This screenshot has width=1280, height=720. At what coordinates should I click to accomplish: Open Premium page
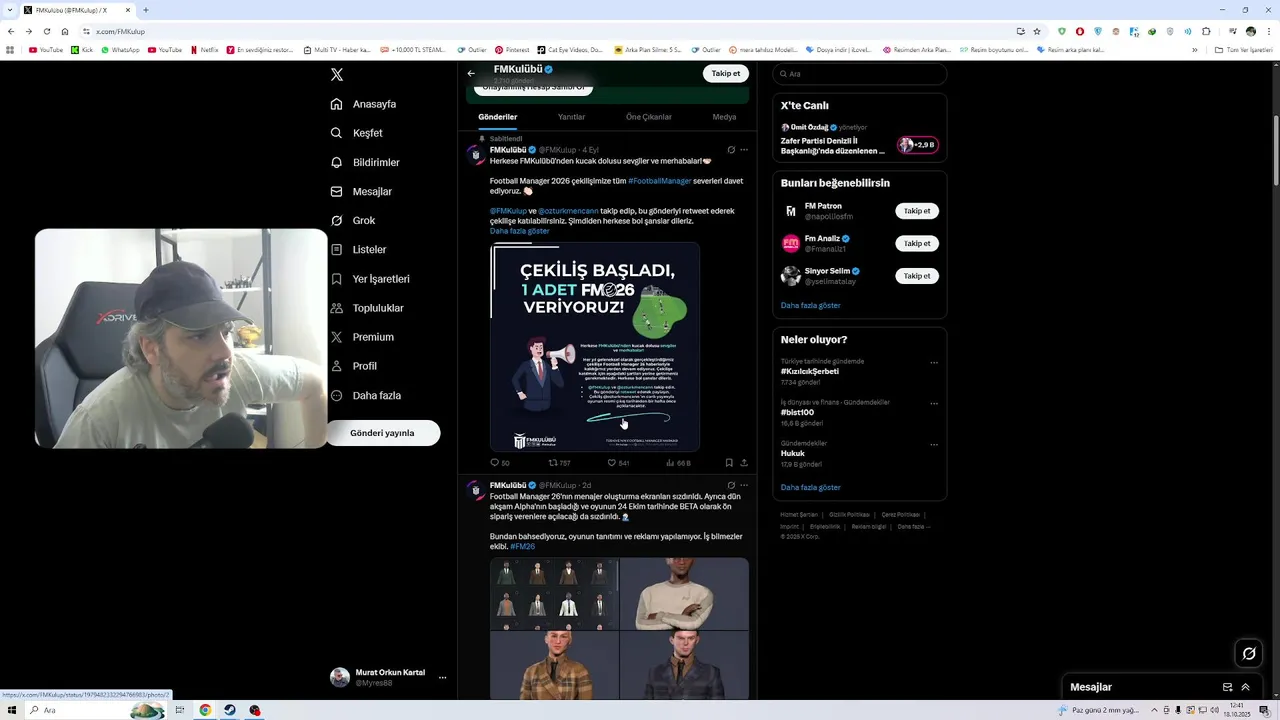pyautogui.click(x=362, y=337)
